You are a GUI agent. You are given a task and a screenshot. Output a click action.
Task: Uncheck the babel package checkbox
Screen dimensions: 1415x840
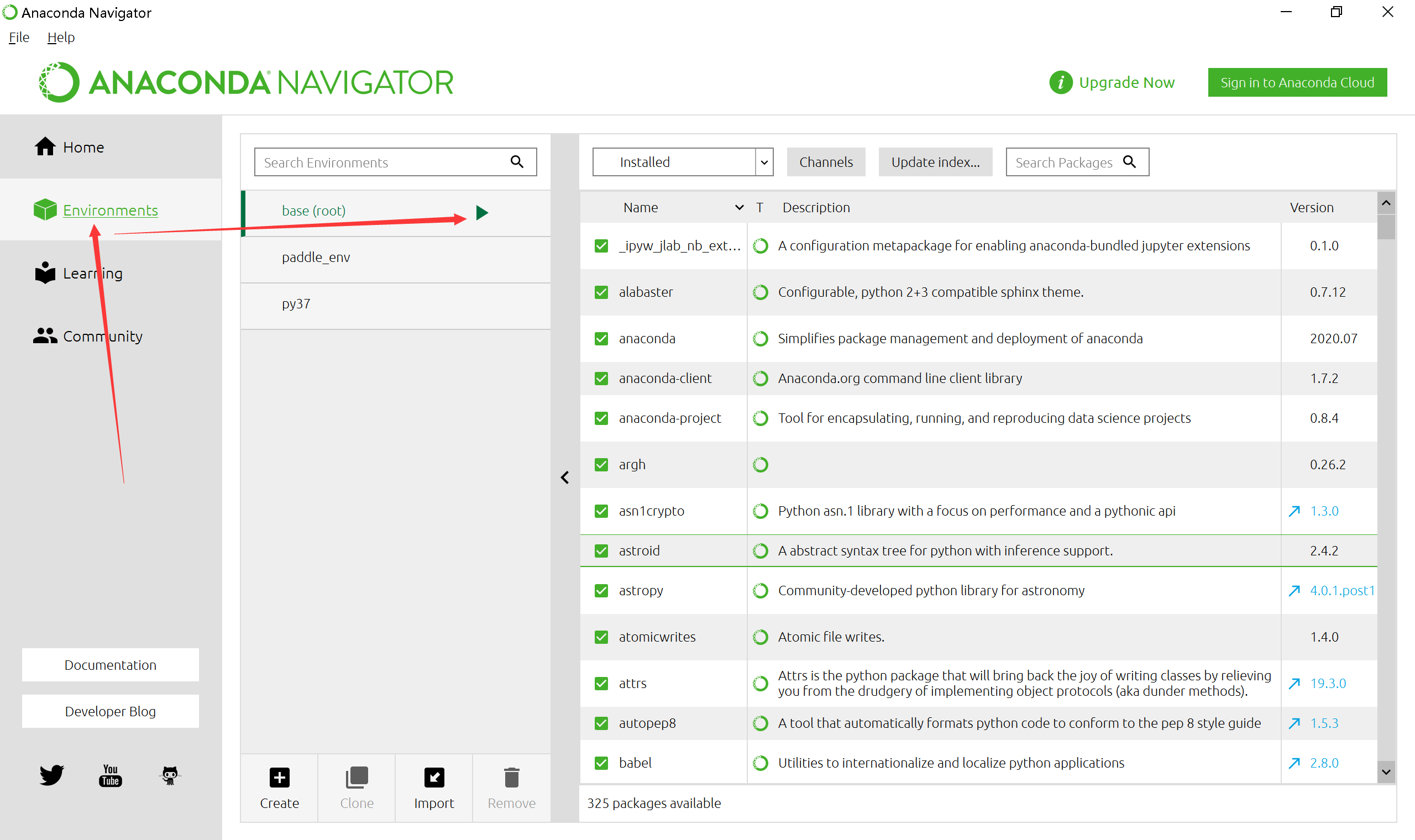[601, 763]
